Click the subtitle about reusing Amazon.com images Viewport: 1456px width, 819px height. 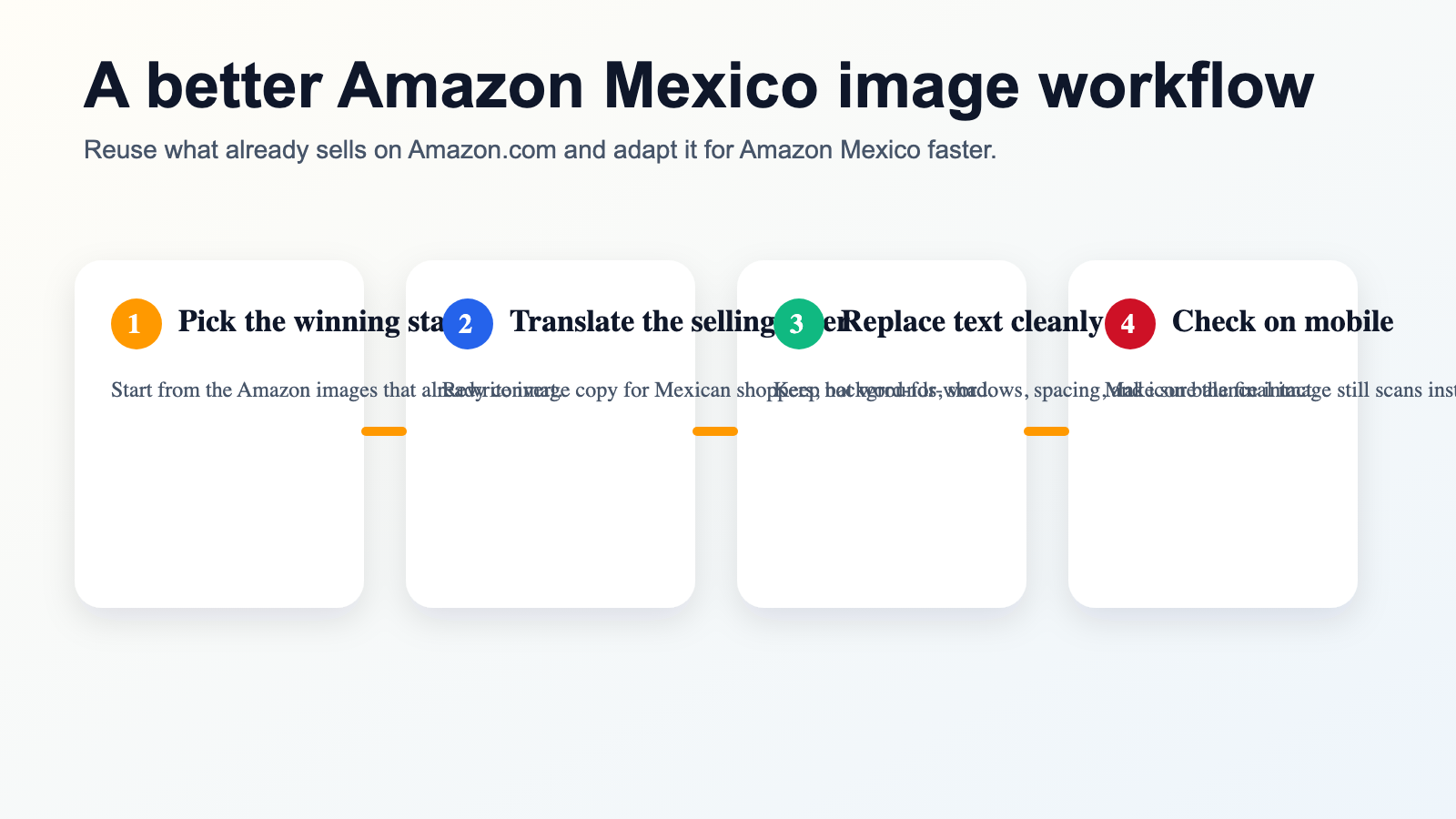pos(540,149)
